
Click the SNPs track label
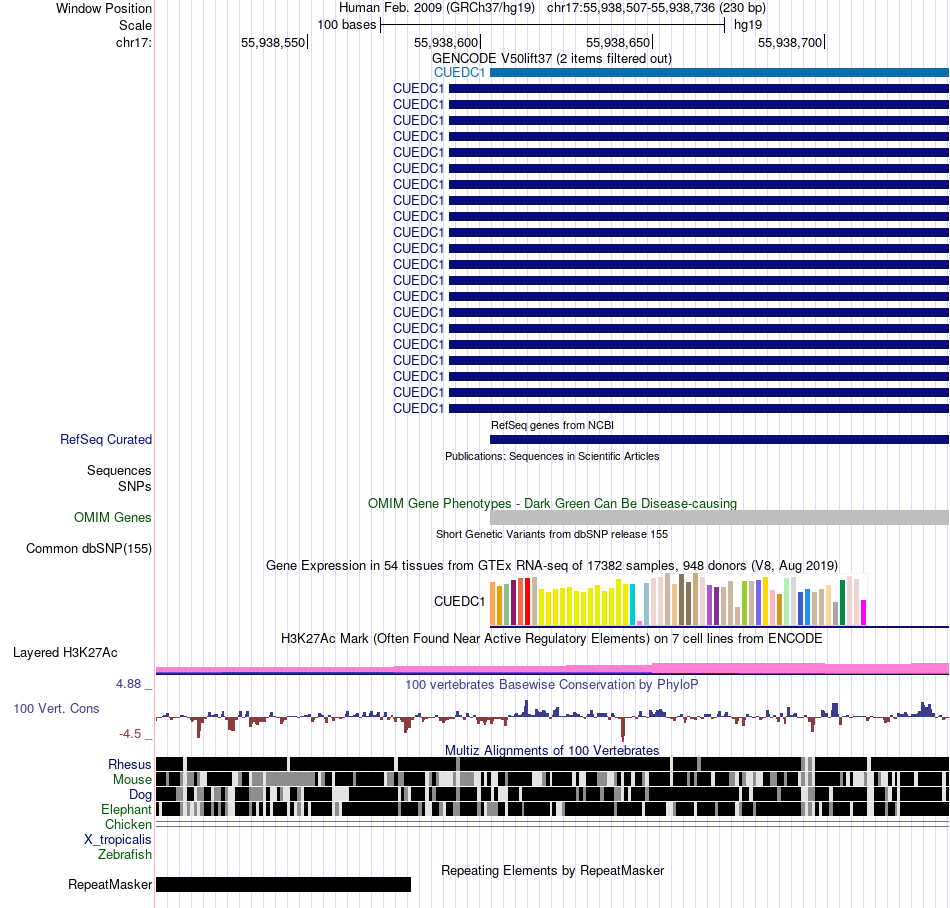pos(135,486)
